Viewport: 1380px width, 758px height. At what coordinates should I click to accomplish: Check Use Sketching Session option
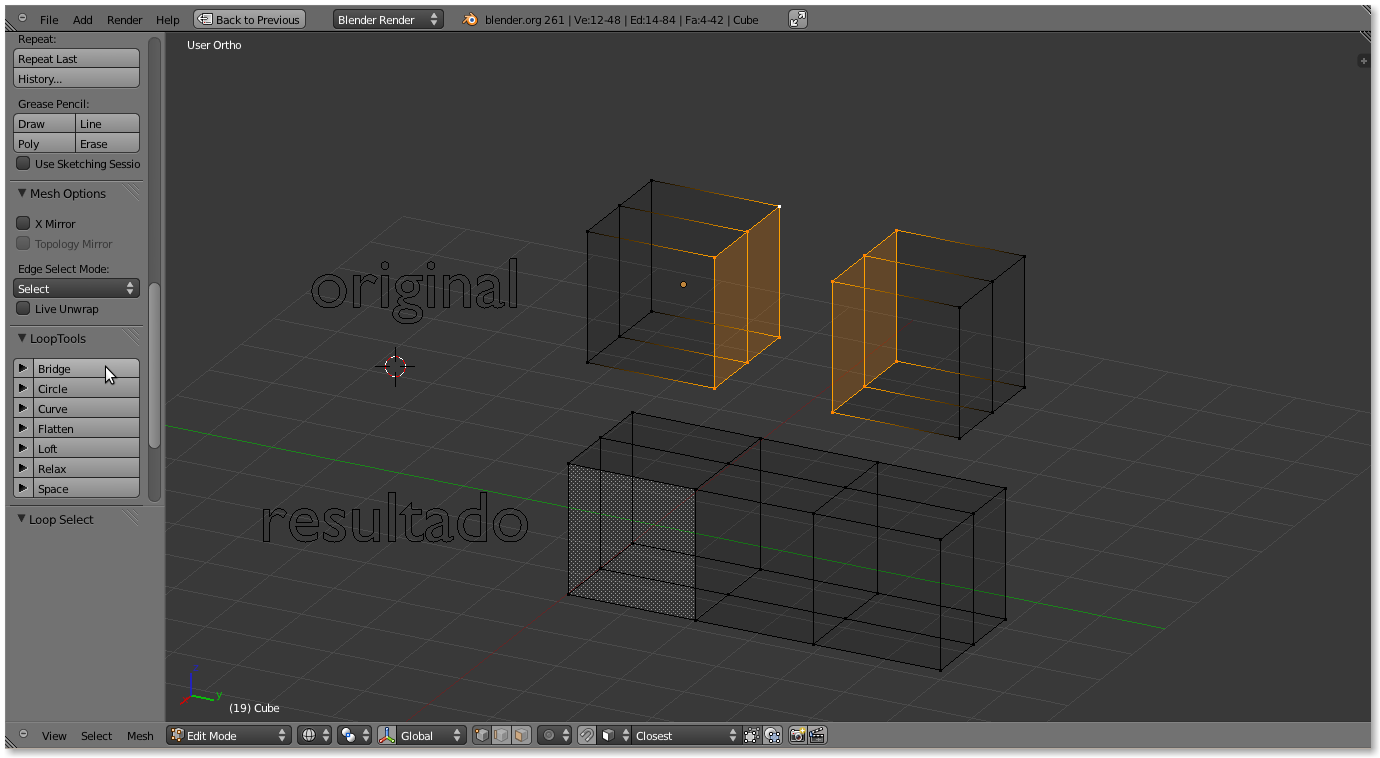24,164
